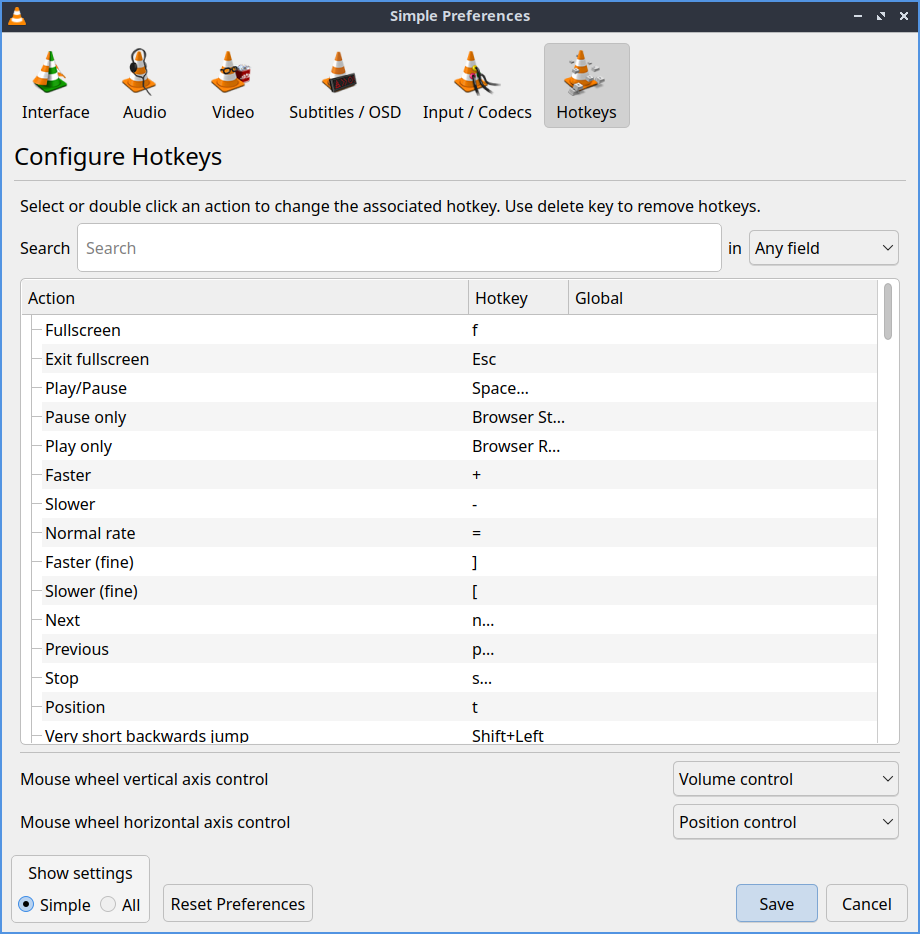The height and width of the screenshot is (934, 920).
Task: Expand the Any field search dropdown
Action: point(823,248)
